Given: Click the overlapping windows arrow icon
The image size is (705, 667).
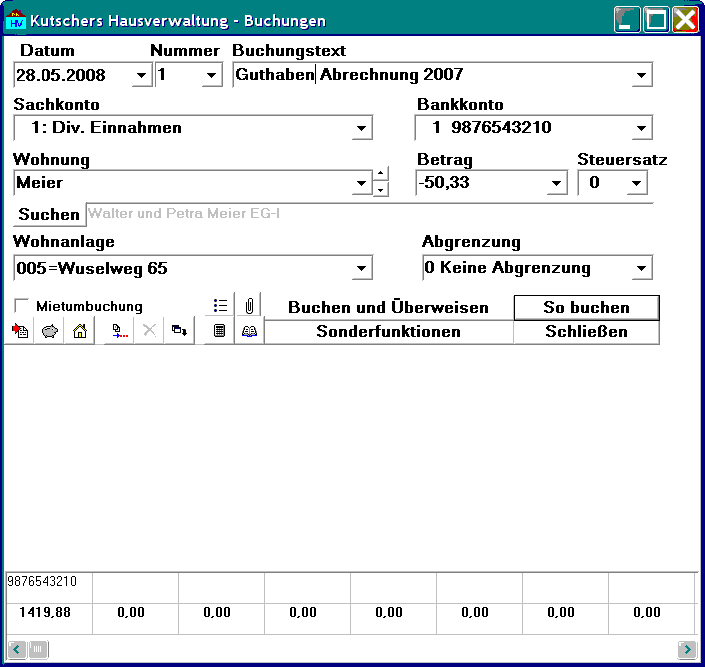Looking at the screenshot, I should point(179,331).
